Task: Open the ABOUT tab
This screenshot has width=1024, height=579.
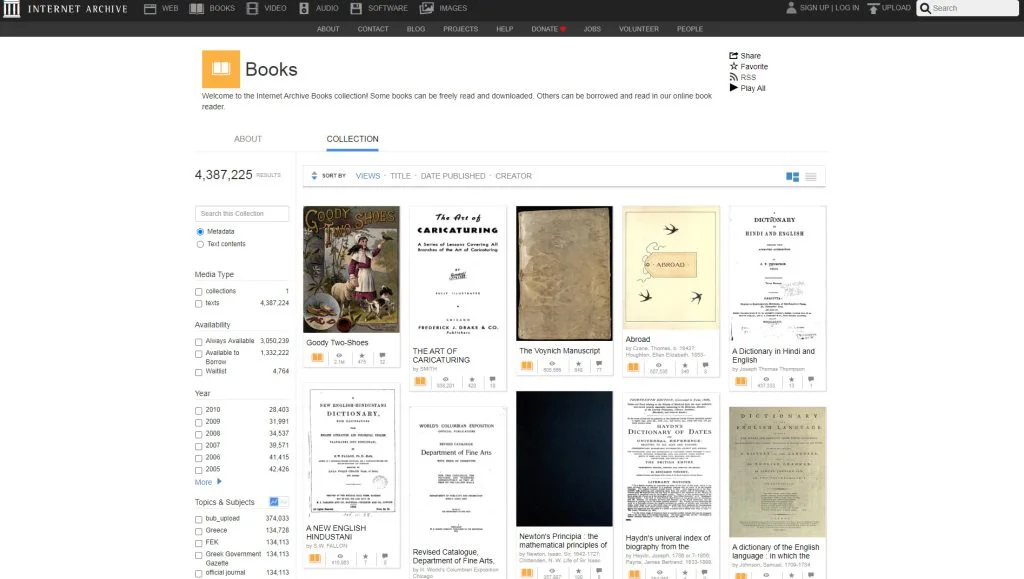Action: 248,138
